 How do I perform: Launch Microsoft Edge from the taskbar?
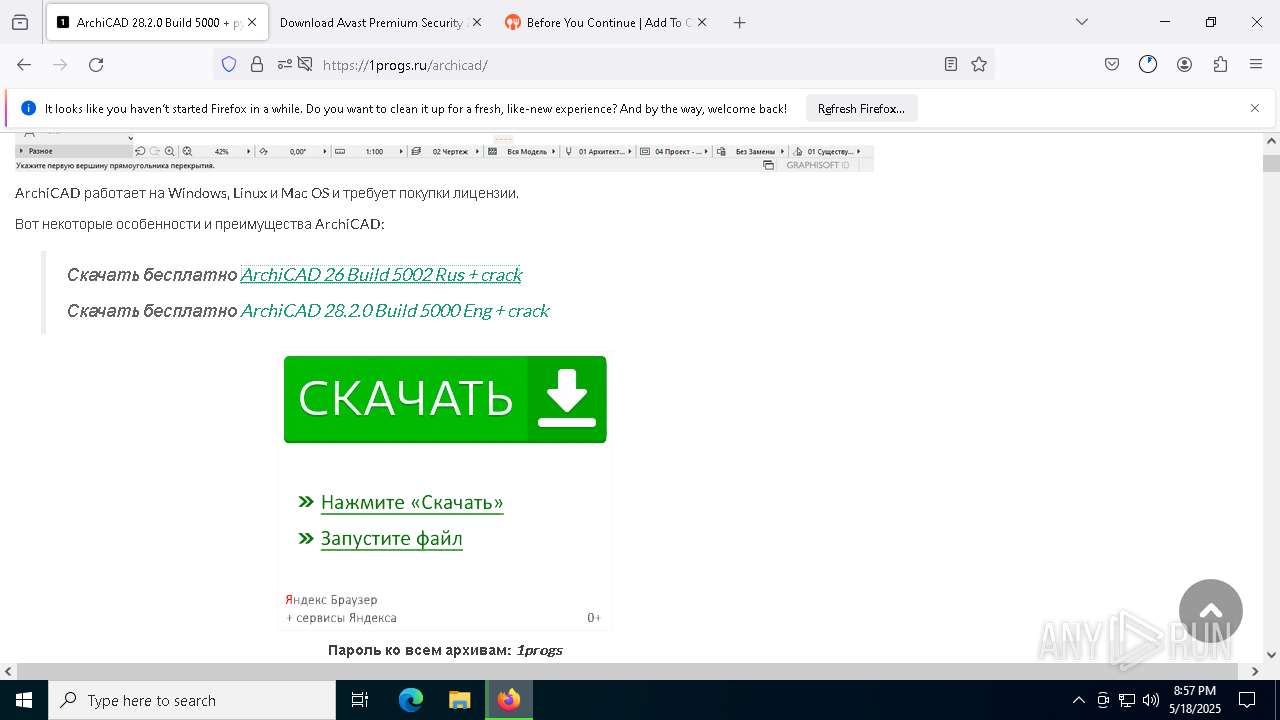(411, 700)
